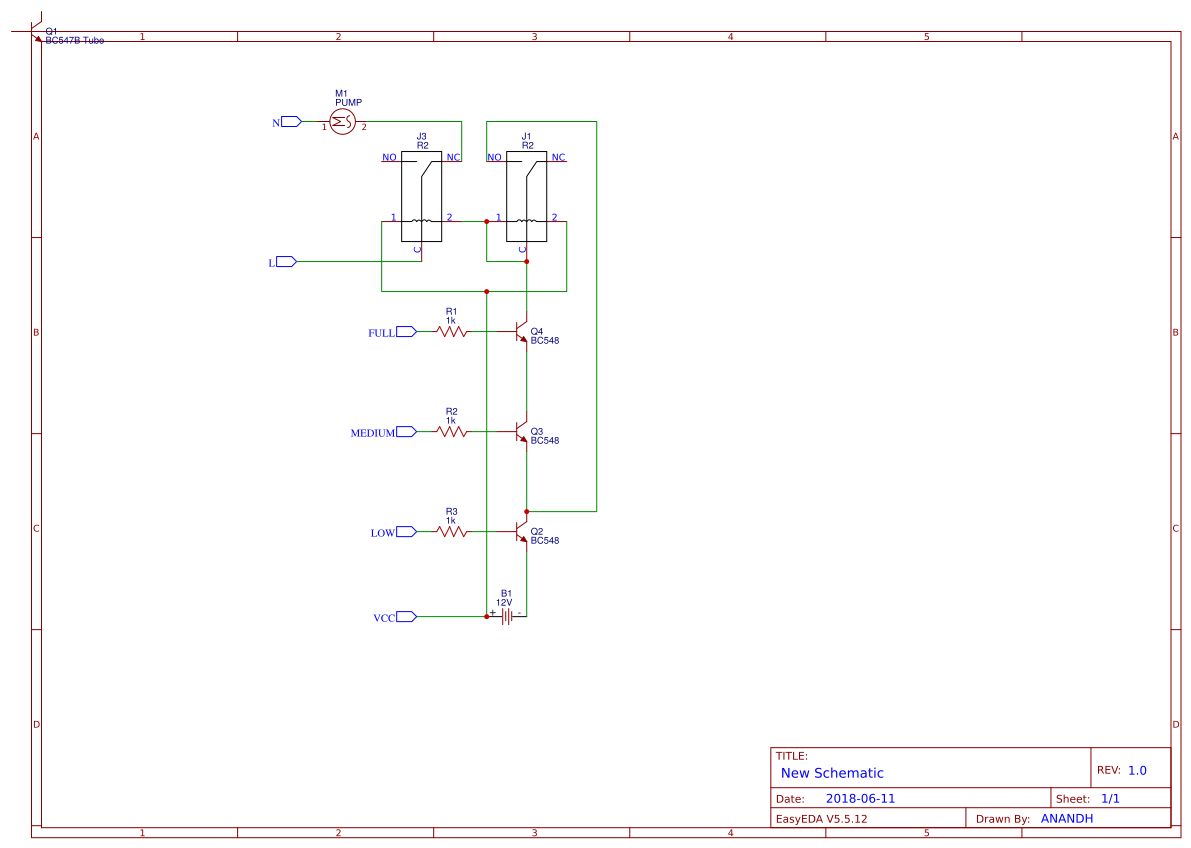Image resolution: width=1191 pixels, height=848 pixels.
Task: Click the Q4 BC548 transistor symbol
Action: coord(521,331)
